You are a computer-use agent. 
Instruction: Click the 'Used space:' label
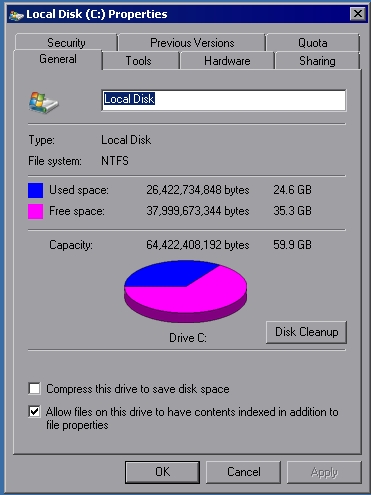coord(79,190)
